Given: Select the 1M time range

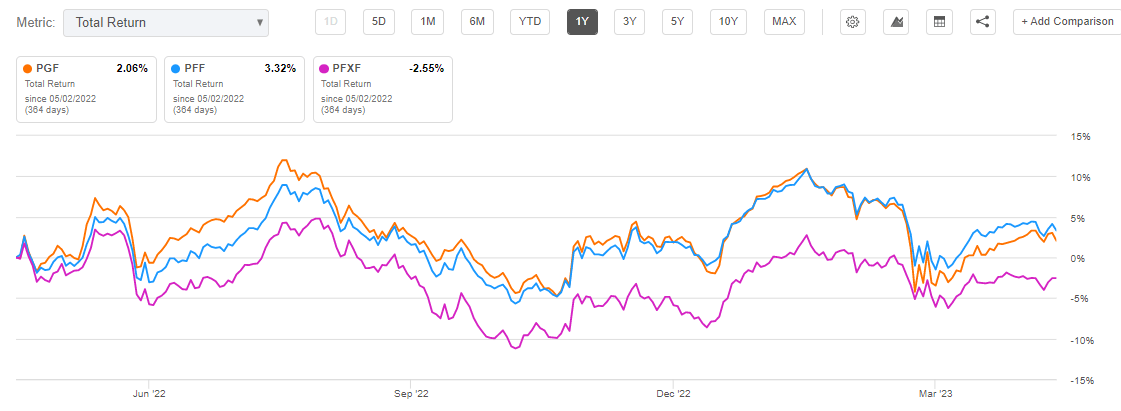Looking at the screenshot, I should tap(428, 21).
